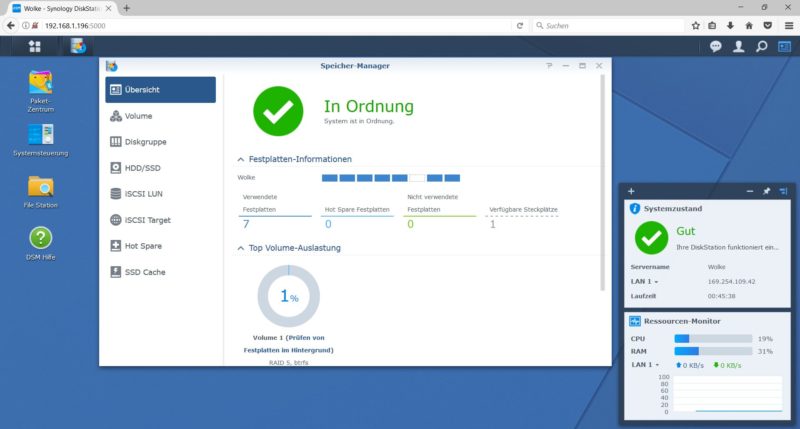The width and height of the screenshot is (800, 429).
Task: Open LAN 1 dropdown in Ressourcen-Monitor
Action: click(x=645, y=365)
